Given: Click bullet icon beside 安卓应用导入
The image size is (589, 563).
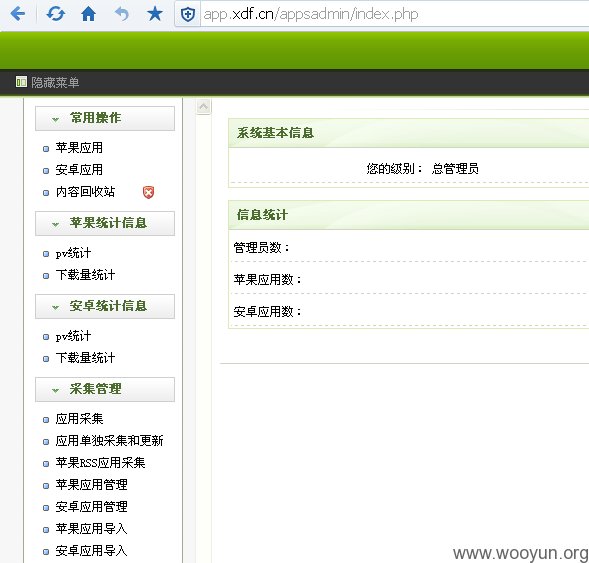Looking at the screenshot, I should click(x=46, y=552).
